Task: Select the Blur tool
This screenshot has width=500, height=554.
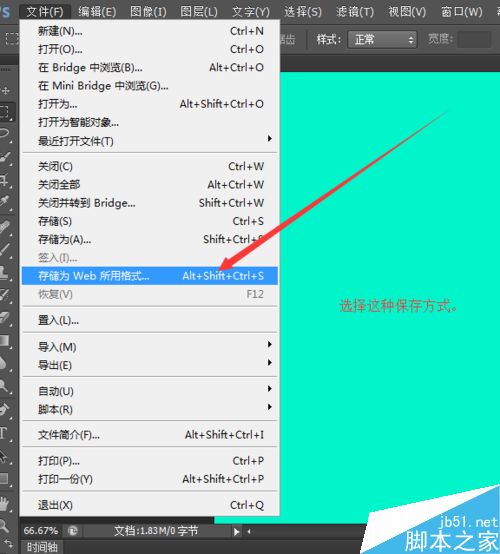Action: tap(5, 363)
